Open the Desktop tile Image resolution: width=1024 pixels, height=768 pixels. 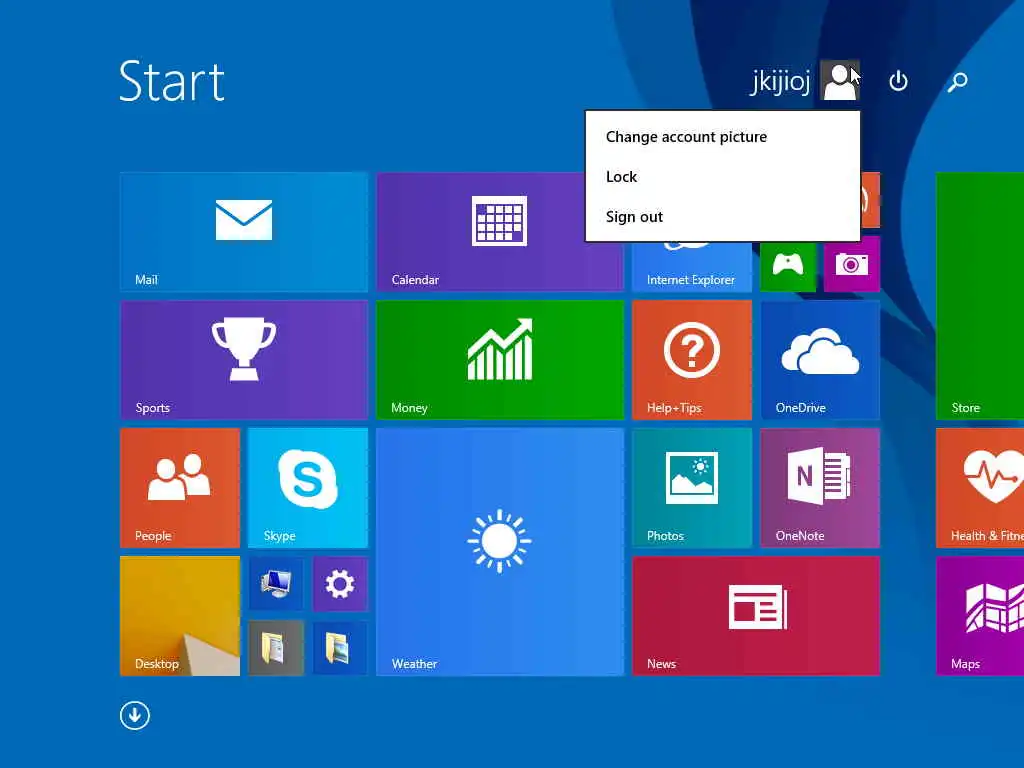180,616
